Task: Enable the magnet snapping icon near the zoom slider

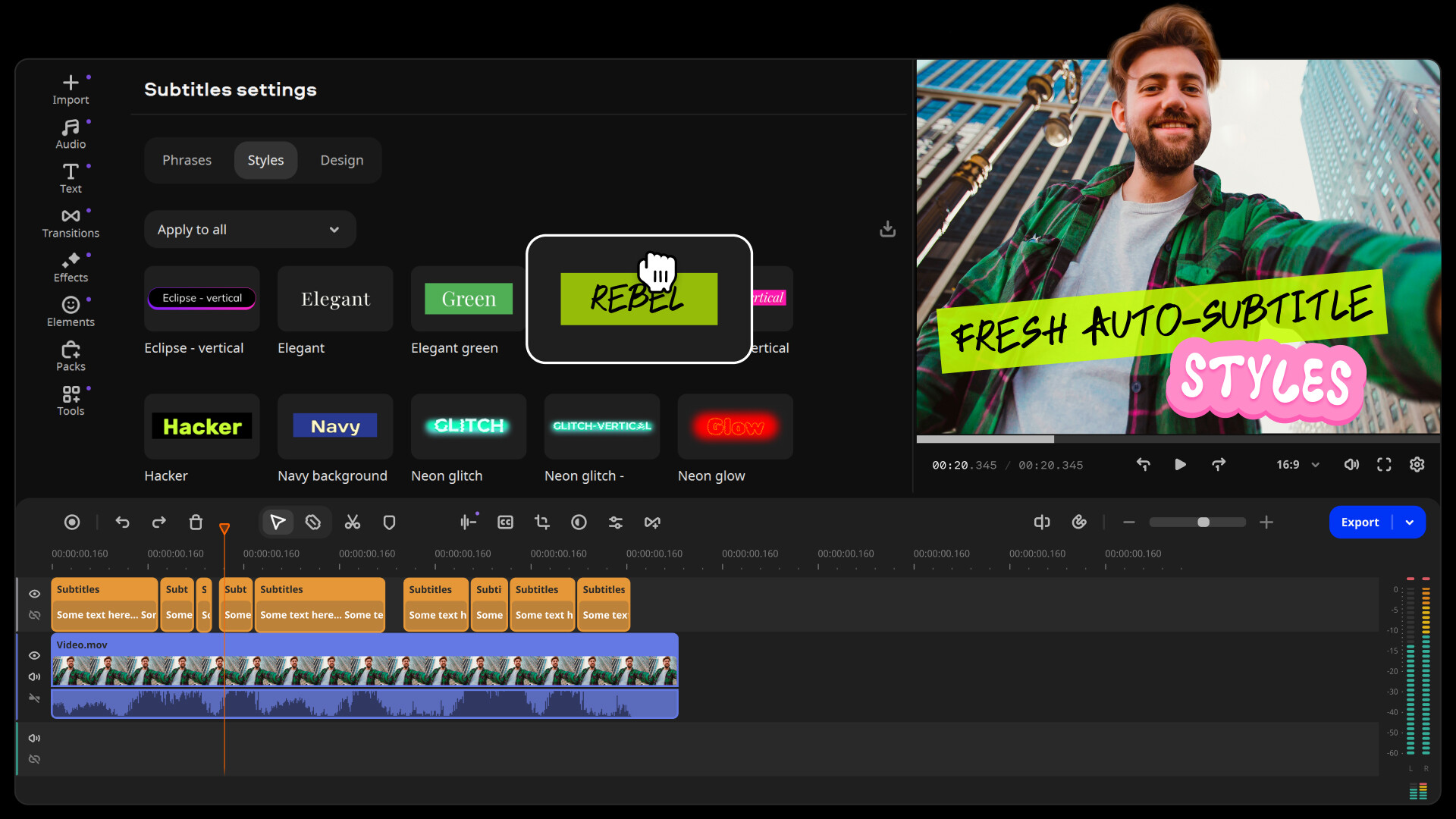Action: (x=1079, y=522)
